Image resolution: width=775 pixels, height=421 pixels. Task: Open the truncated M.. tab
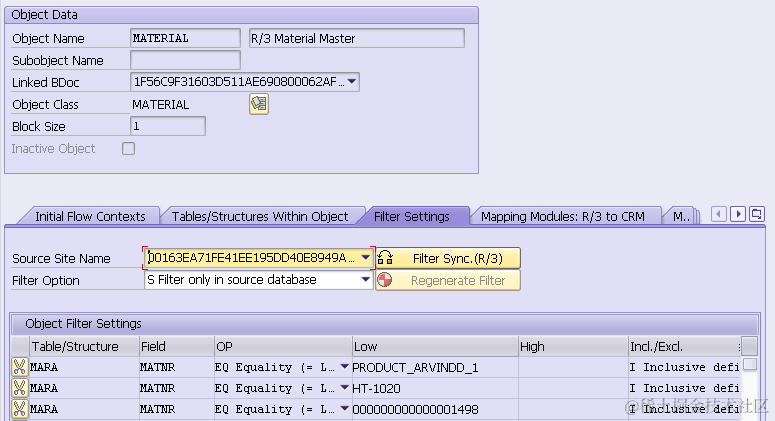pos(681,216)
